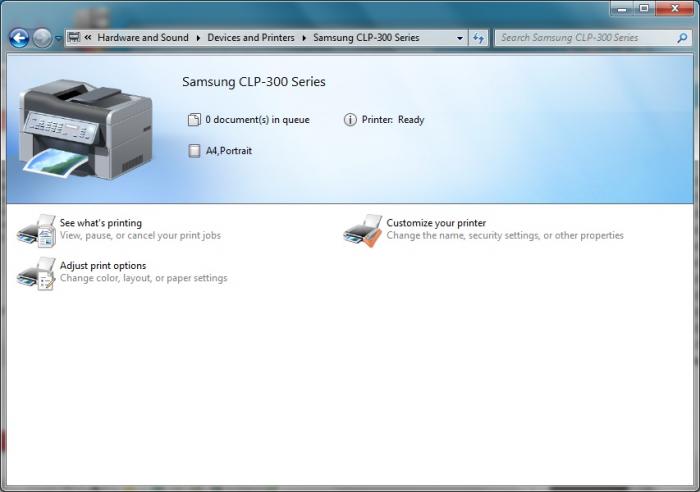Expand the double-chevron breadcrumb overflow
The width and height of the screenshot is (700, 492).
coord(88,38)
